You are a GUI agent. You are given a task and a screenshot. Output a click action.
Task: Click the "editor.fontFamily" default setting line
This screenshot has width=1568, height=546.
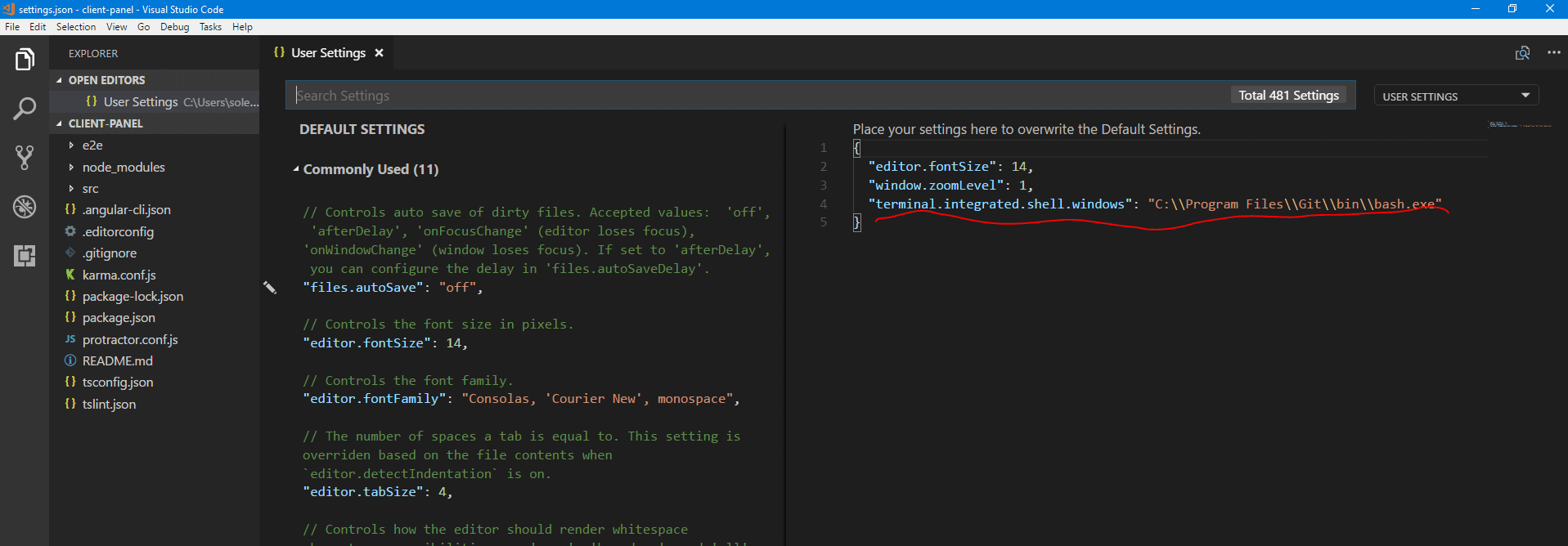[521, 399]
